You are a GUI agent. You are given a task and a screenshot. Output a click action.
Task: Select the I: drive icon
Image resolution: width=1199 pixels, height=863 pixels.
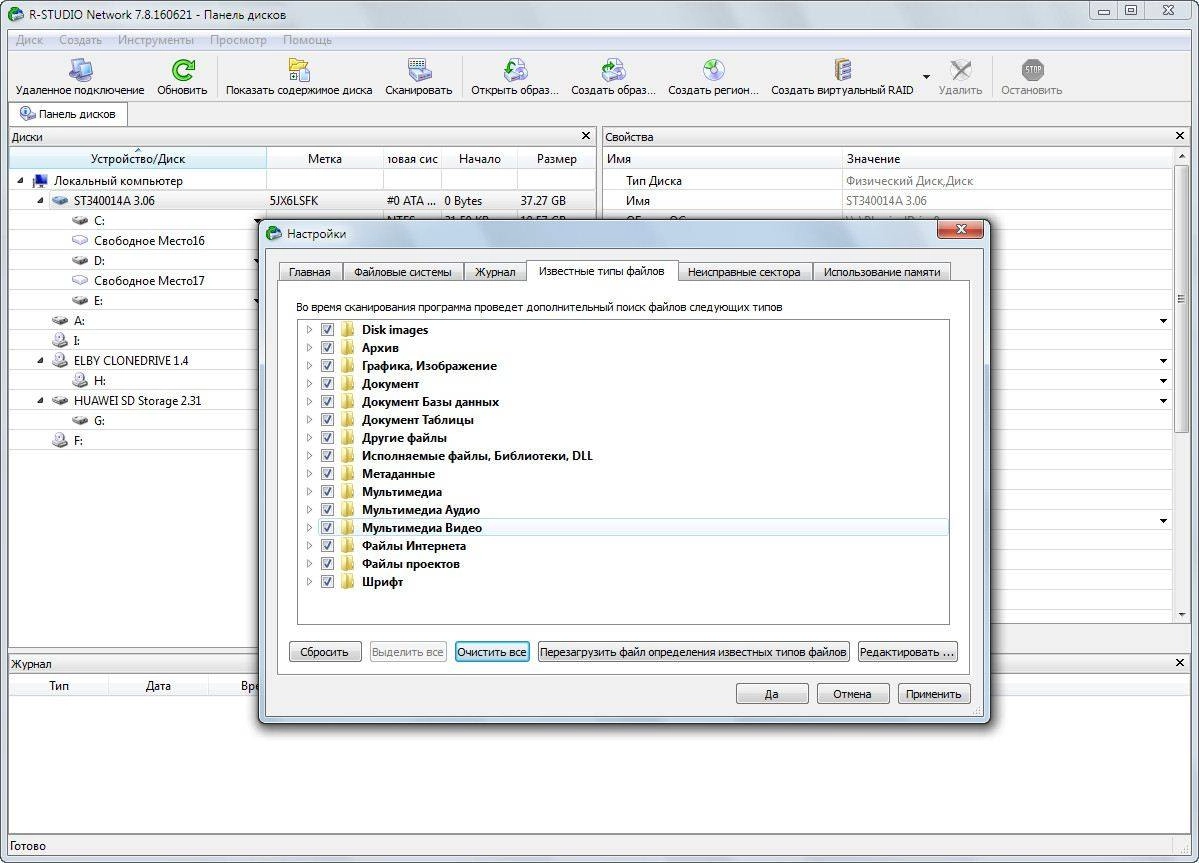pyautogui.click(x=60, y=340)
